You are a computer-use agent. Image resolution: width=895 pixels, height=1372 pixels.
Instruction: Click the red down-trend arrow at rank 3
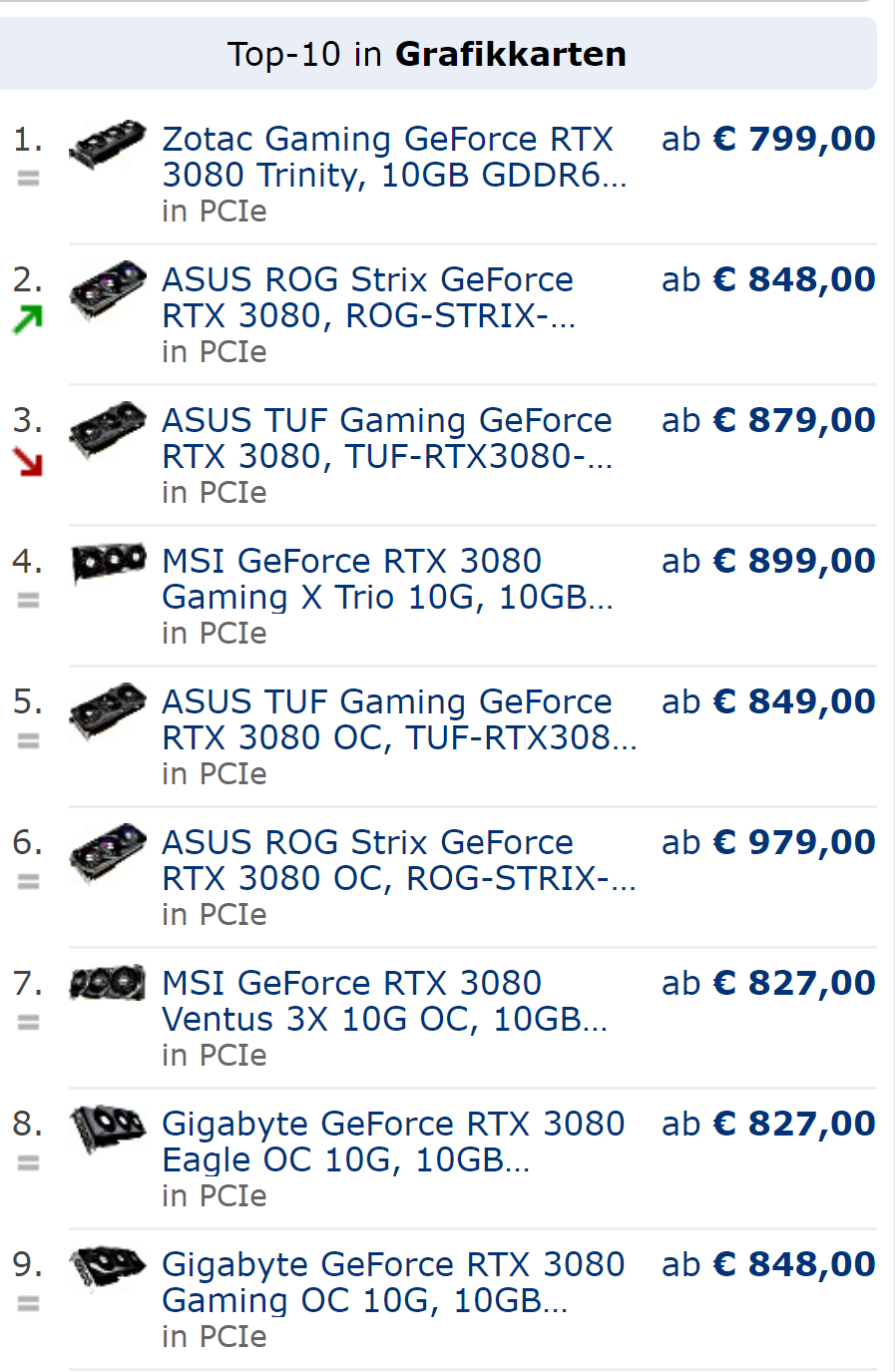[x=28, y=461]
